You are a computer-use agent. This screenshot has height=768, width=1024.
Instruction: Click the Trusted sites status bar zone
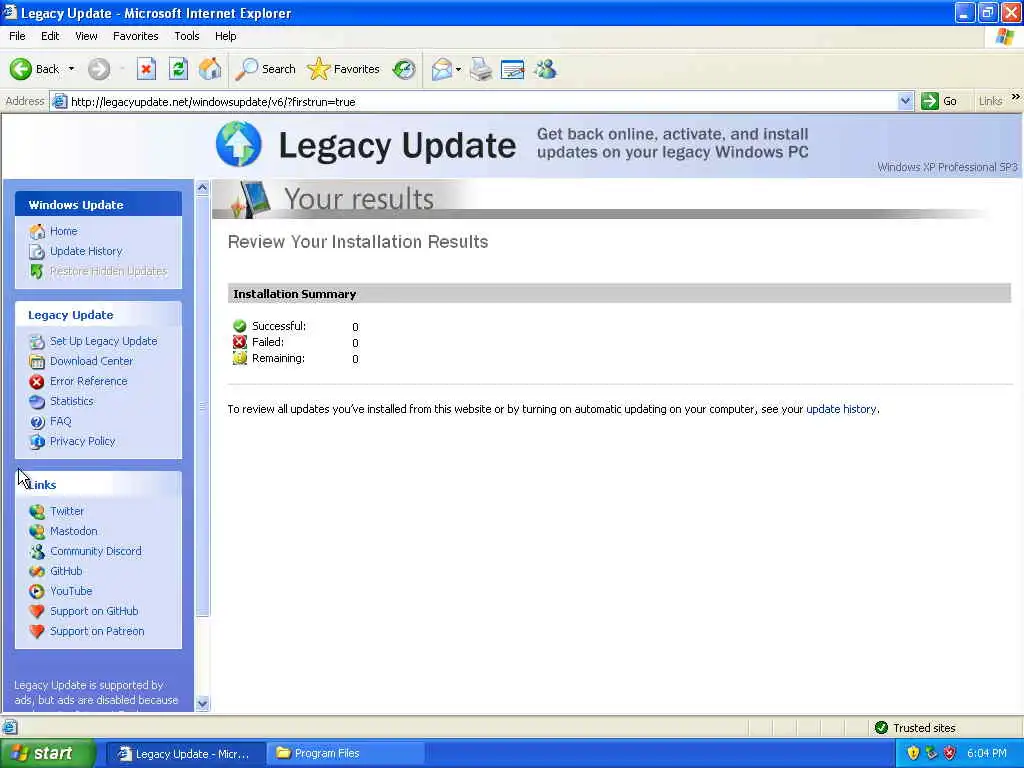pos(916,728)
